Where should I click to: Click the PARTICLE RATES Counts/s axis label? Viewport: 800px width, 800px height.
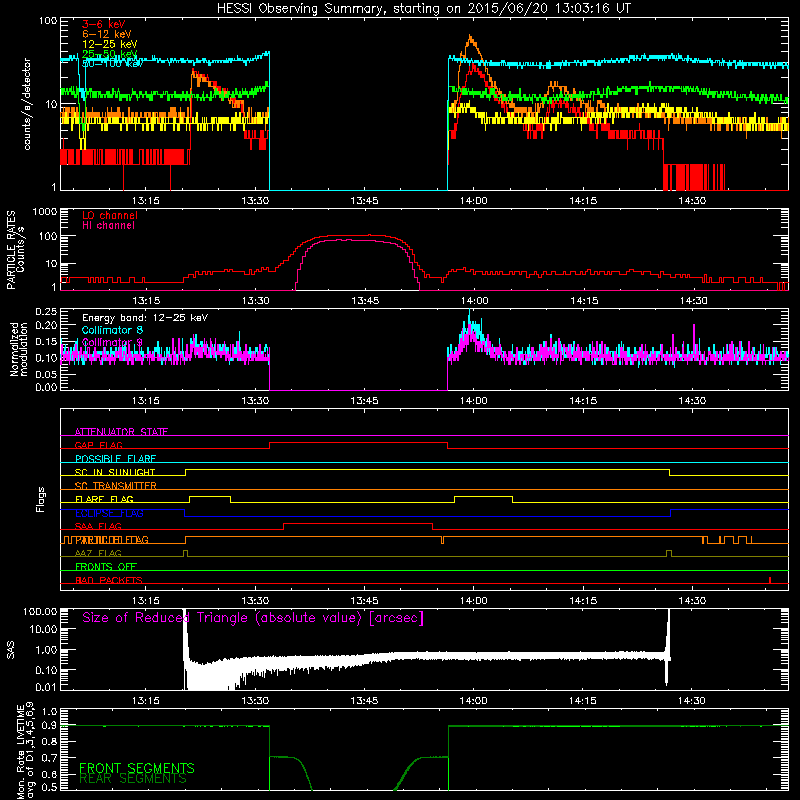coord(15,250)
